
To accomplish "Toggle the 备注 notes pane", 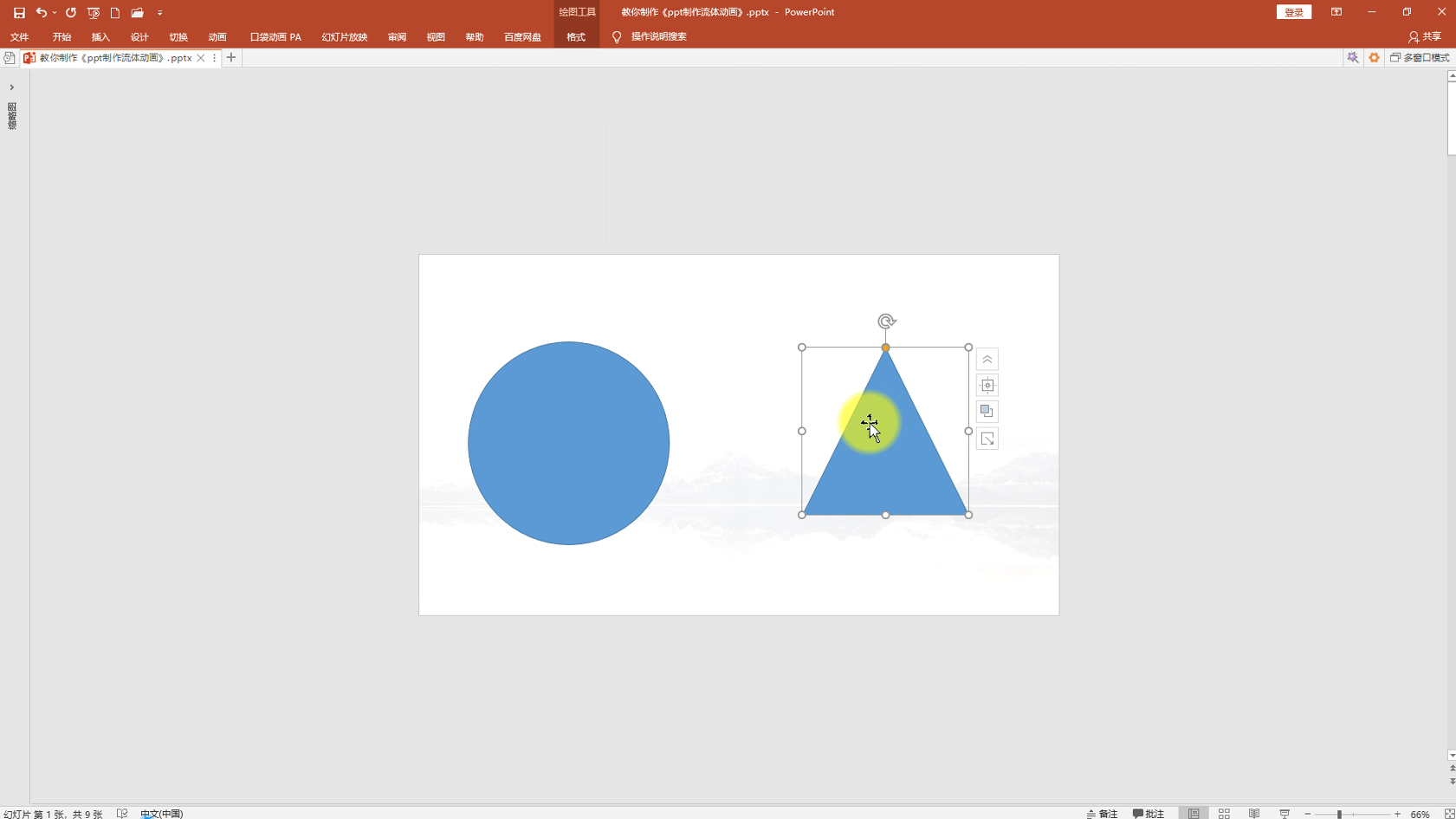I will click(1102, 814).
